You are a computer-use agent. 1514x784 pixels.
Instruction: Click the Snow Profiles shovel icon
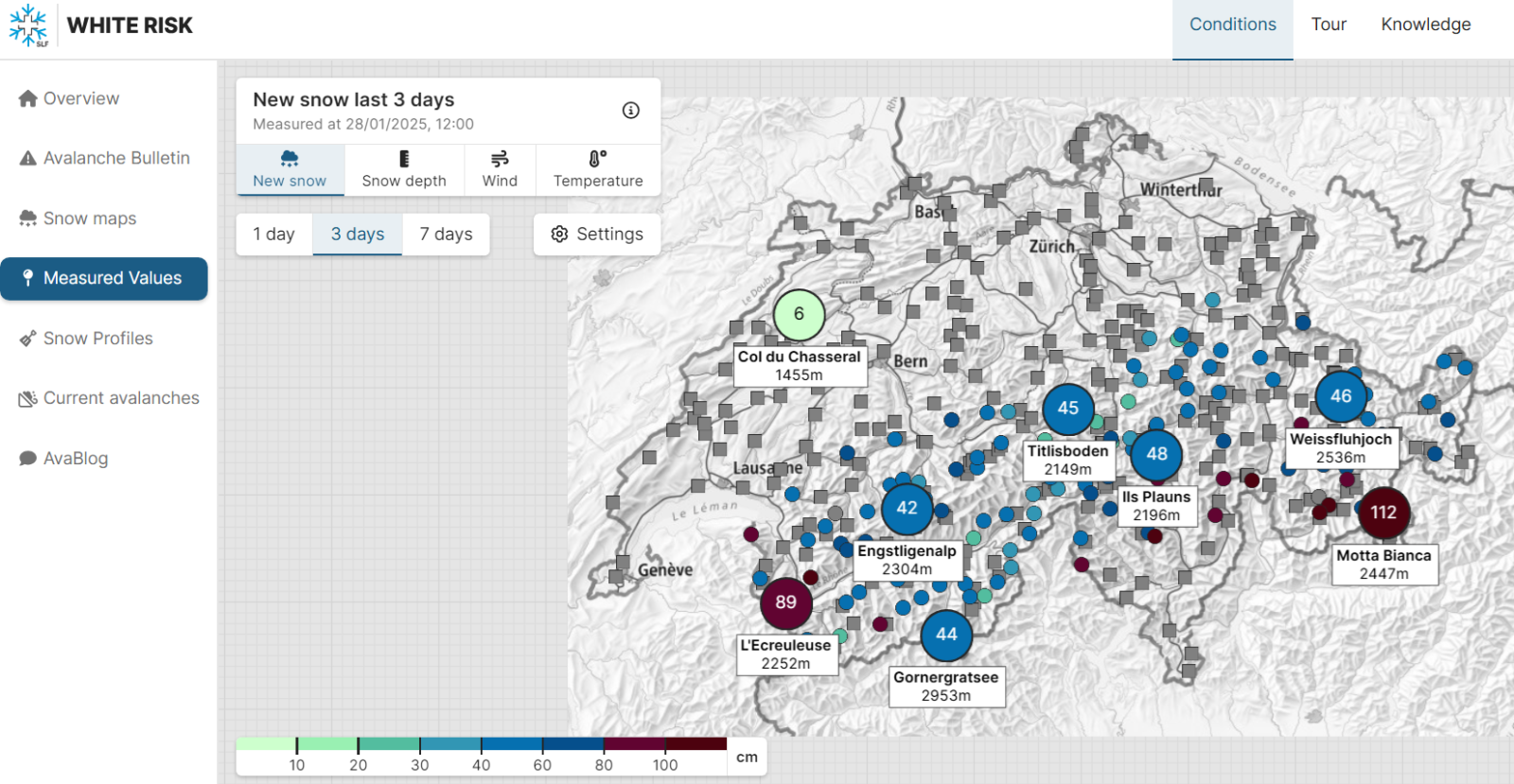[28, 339]
